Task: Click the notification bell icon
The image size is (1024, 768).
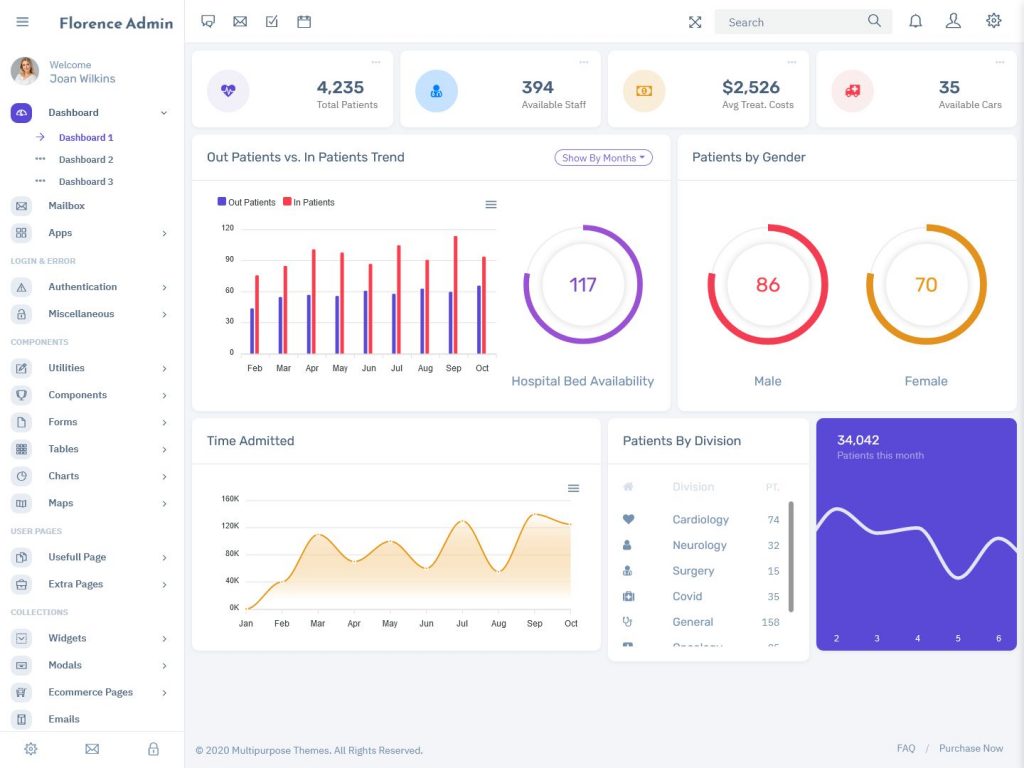Action: pyautogui.click(x=915, y=20)
